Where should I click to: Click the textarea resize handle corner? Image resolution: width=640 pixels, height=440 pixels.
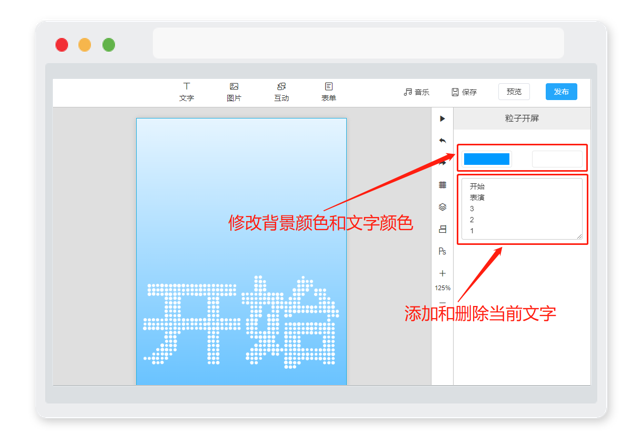(x=580, y=236)
